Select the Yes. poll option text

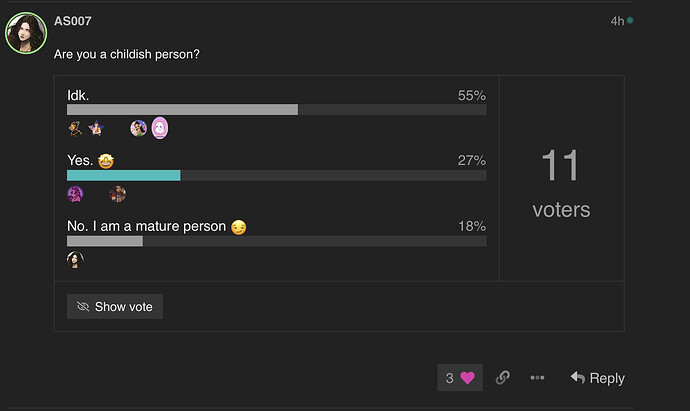tap(80, 160)
